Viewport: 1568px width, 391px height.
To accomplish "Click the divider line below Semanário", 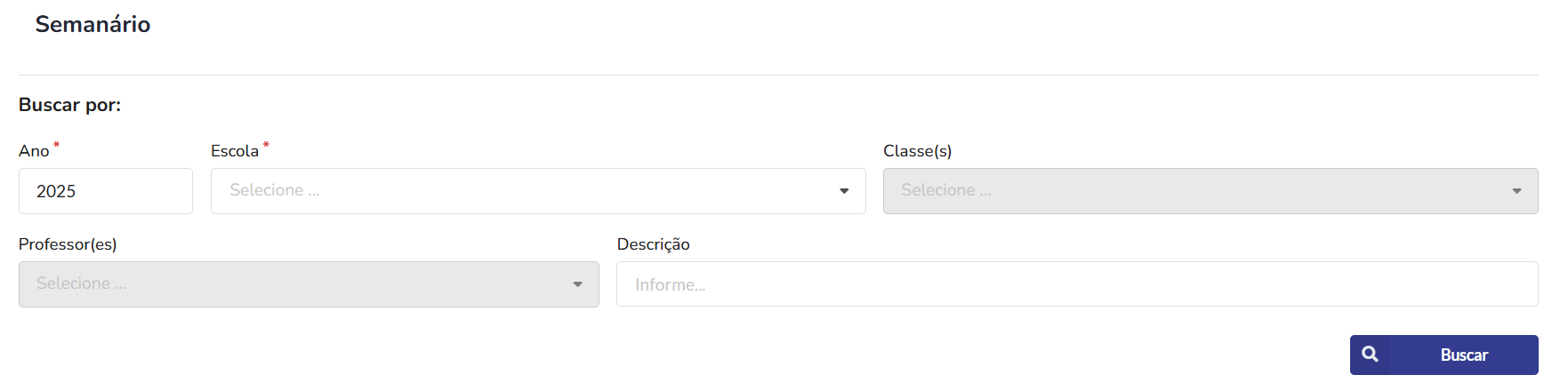I will click(x=778, y=75).
